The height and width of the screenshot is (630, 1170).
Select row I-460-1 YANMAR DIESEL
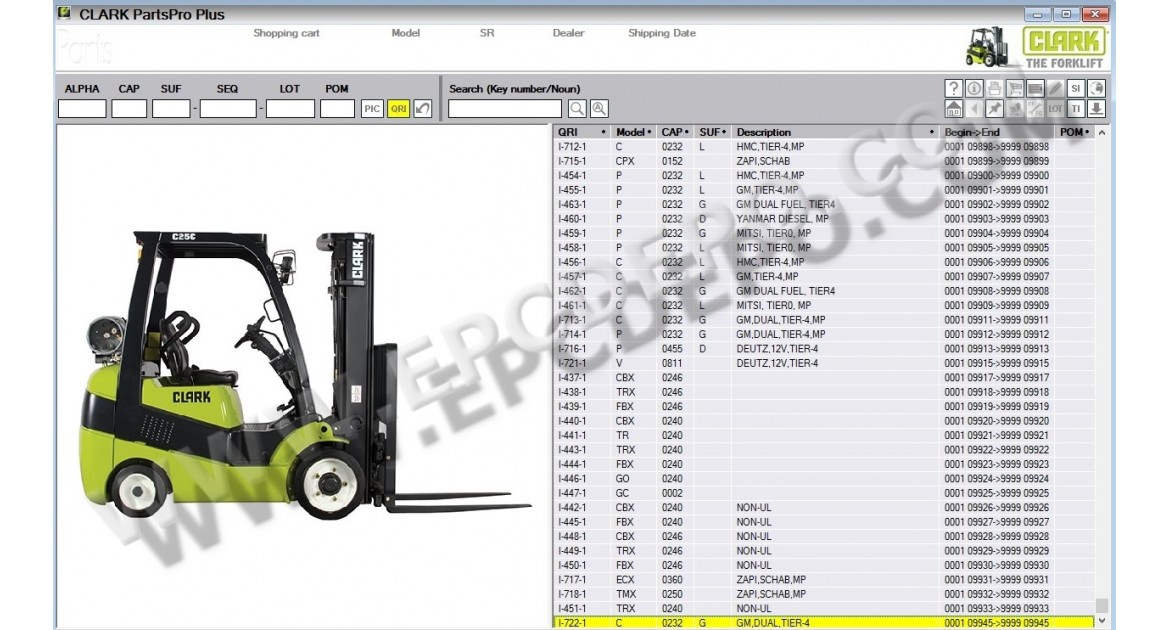coord(823,219)
